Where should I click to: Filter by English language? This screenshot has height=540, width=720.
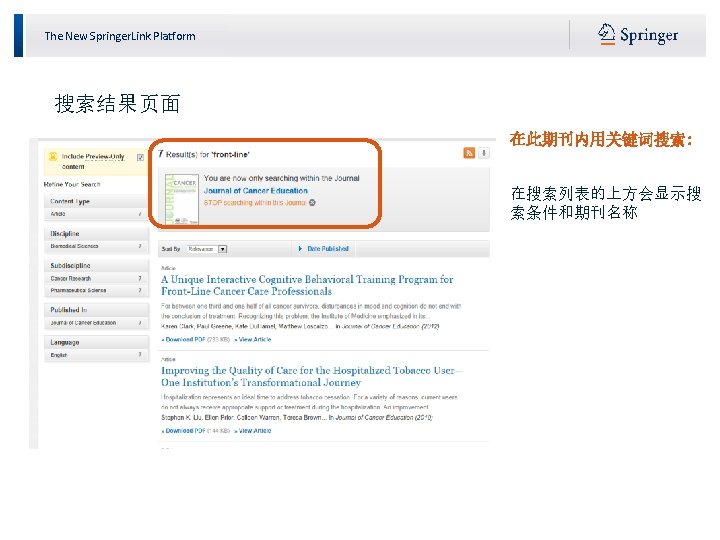pyautogui.click(x=96, y=355)
